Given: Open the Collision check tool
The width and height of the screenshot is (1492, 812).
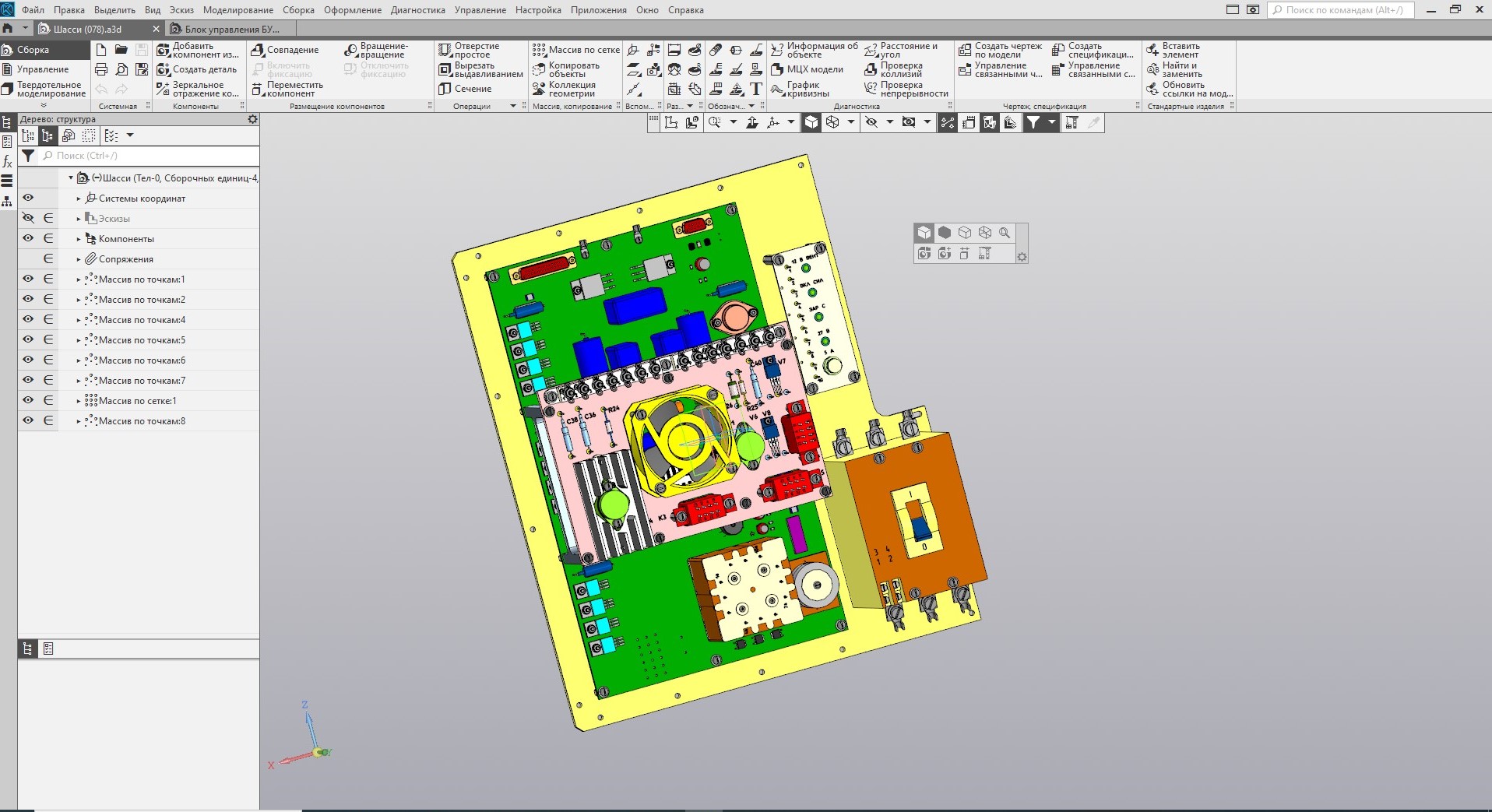Looking at the screenshot, I should [871, 70].
